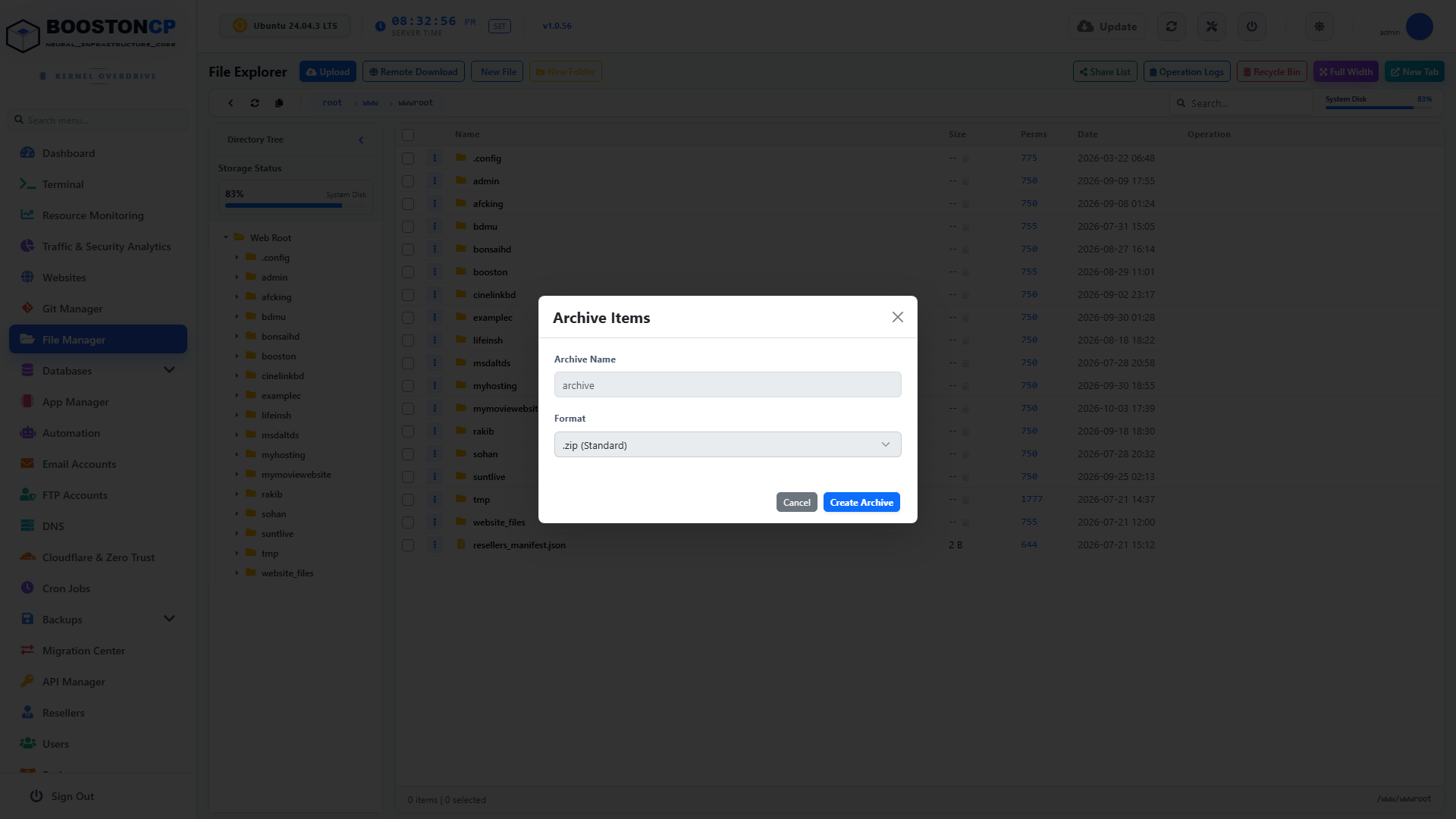The width and height of the screenshot is (1456, 819).
Task: Open the Format dropdown for .zip (Standard)
Action: click(727, 444)
